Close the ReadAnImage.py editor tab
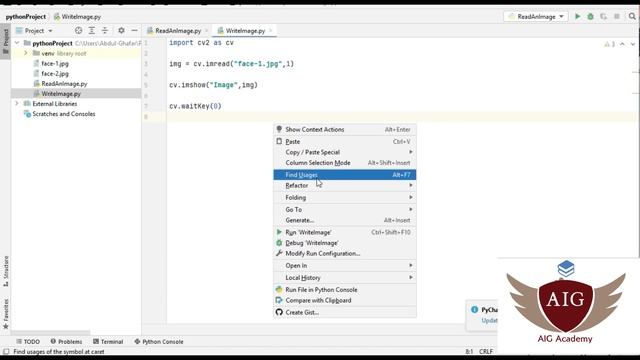The image size is (640, 360). click(x=207, y=31)
